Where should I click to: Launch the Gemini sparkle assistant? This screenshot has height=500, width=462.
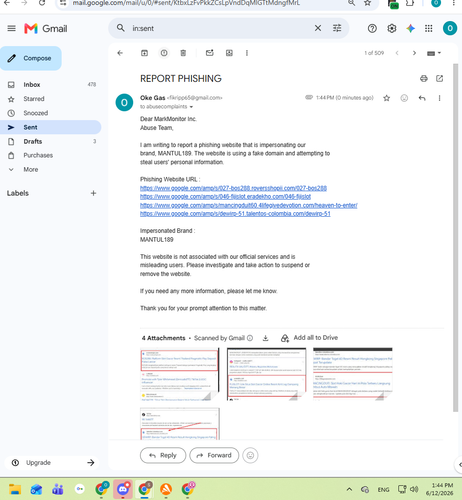(x=410, y=29)
